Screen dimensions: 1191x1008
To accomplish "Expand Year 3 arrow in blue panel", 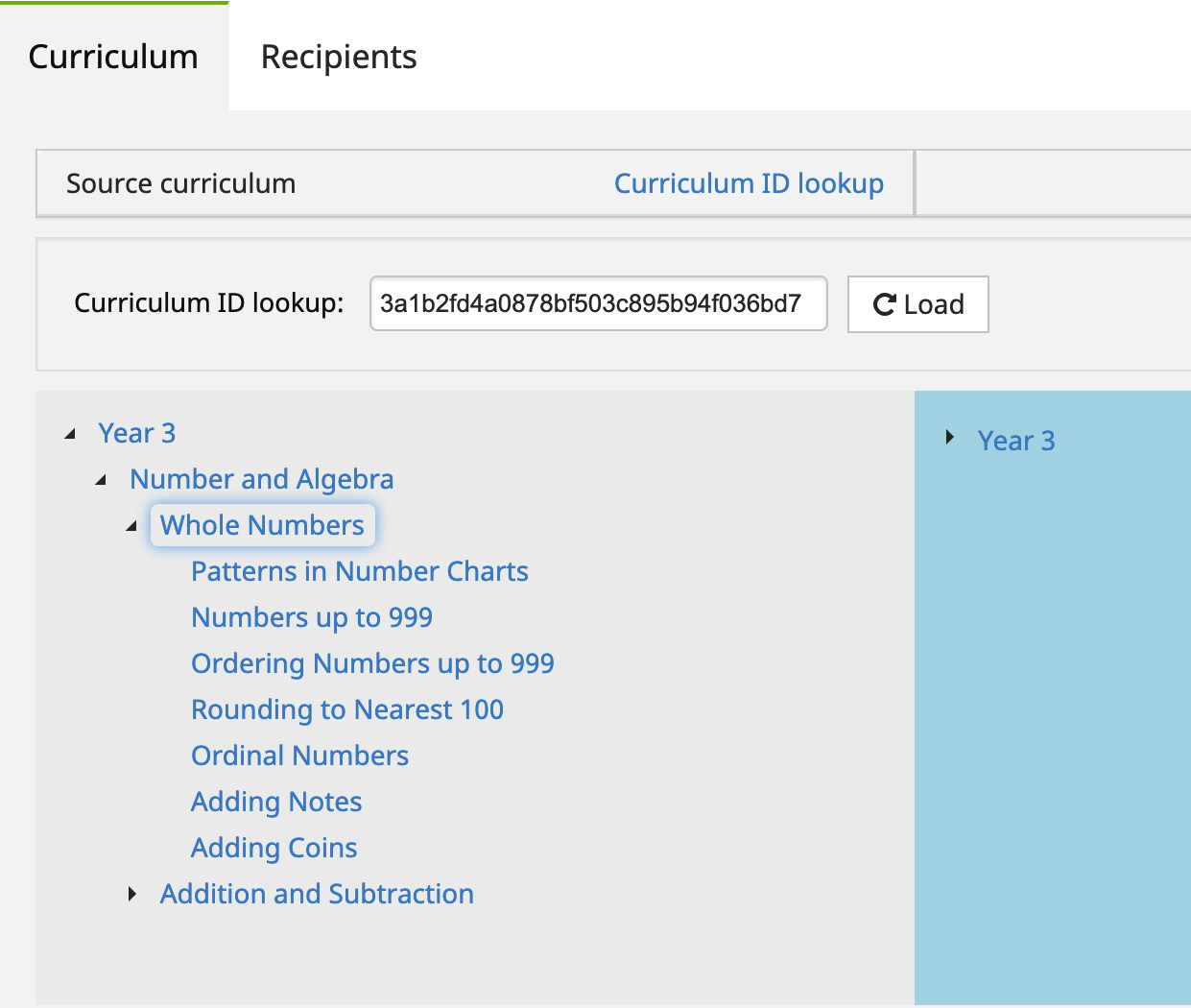I will tap(949, 438).
